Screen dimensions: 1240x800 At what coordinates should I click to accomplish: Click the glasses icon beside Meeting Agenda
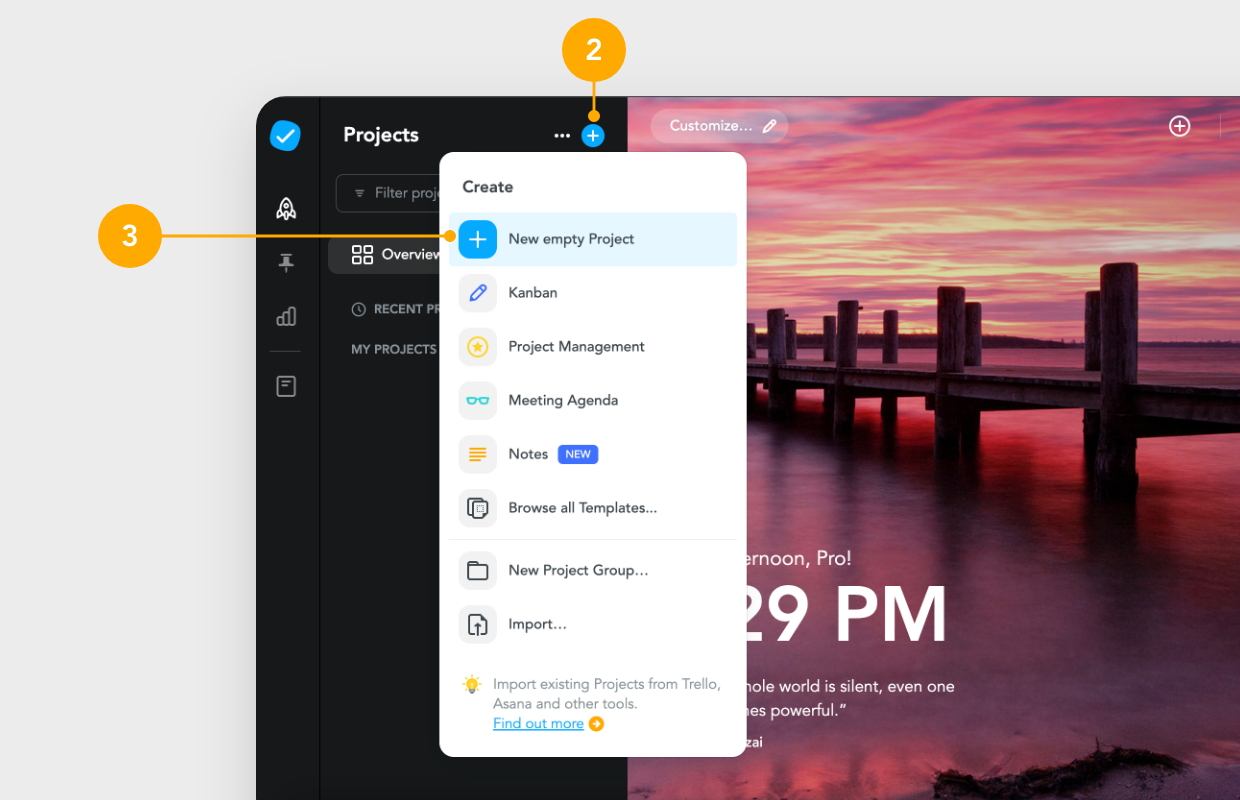477,400
